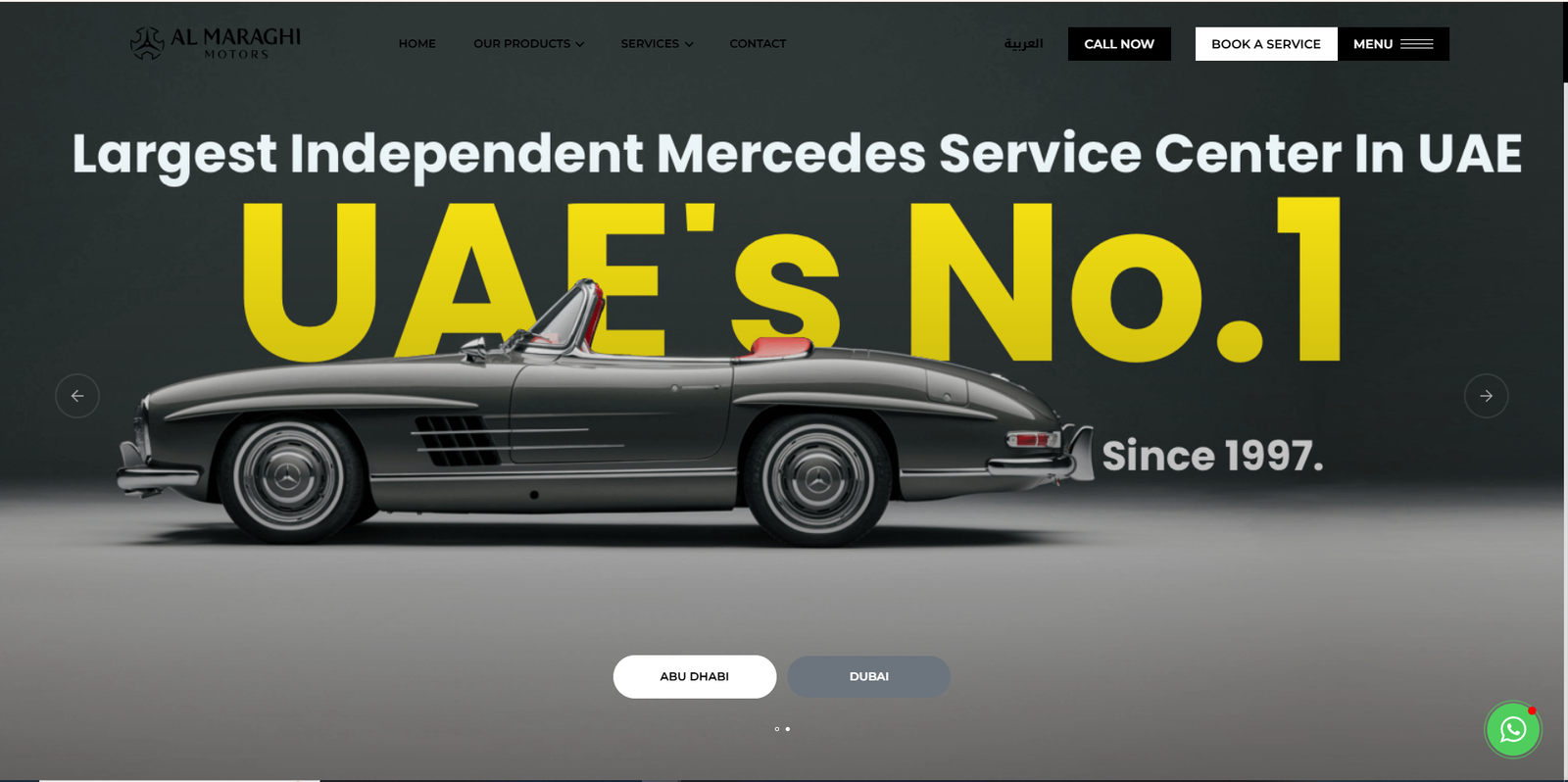This screenshot has height=782, width=1568.
Task: Click the Since 1997 text
Action: [x=1212, y=456]
